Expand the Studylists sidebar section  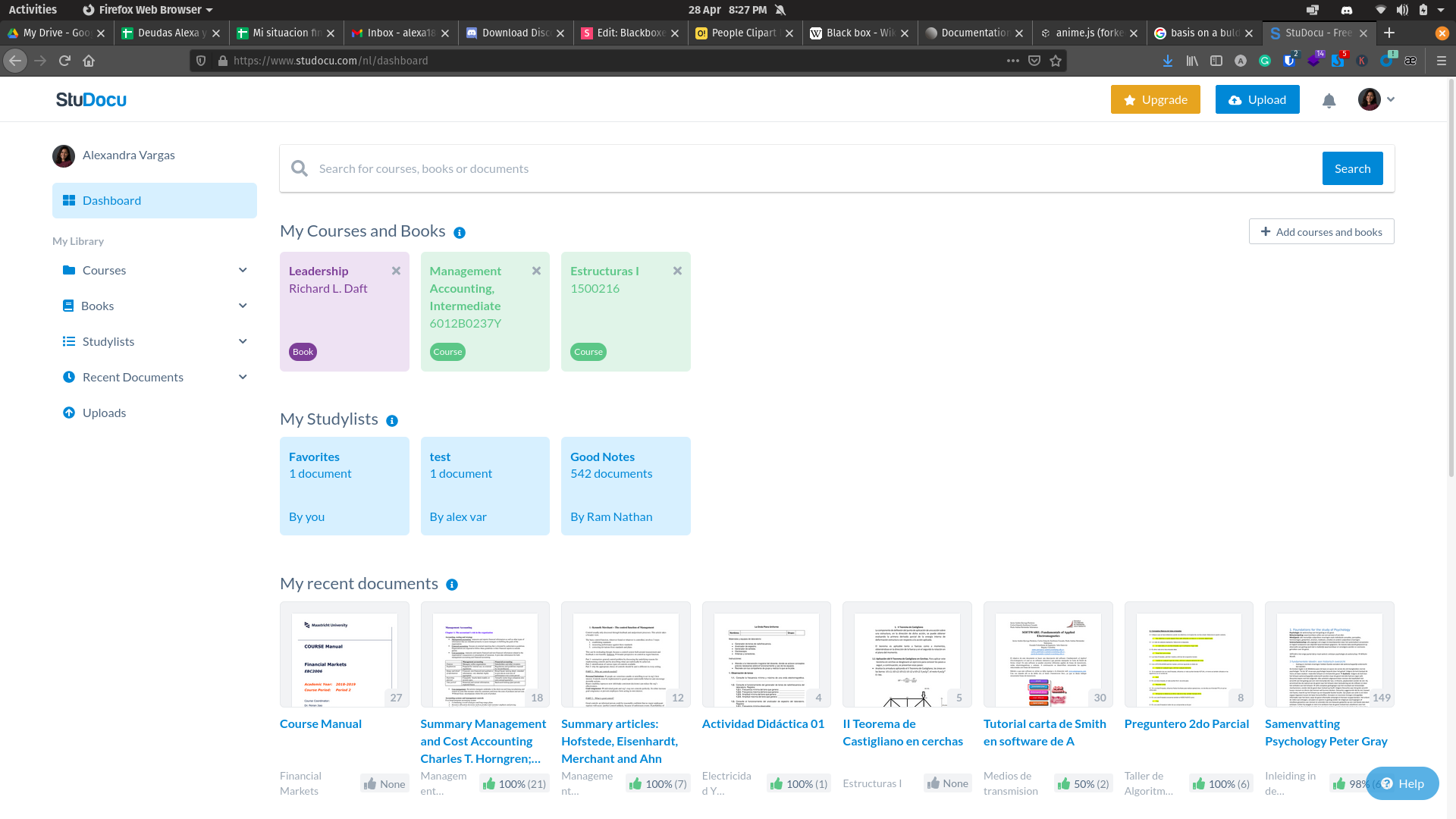pos(243,341)
